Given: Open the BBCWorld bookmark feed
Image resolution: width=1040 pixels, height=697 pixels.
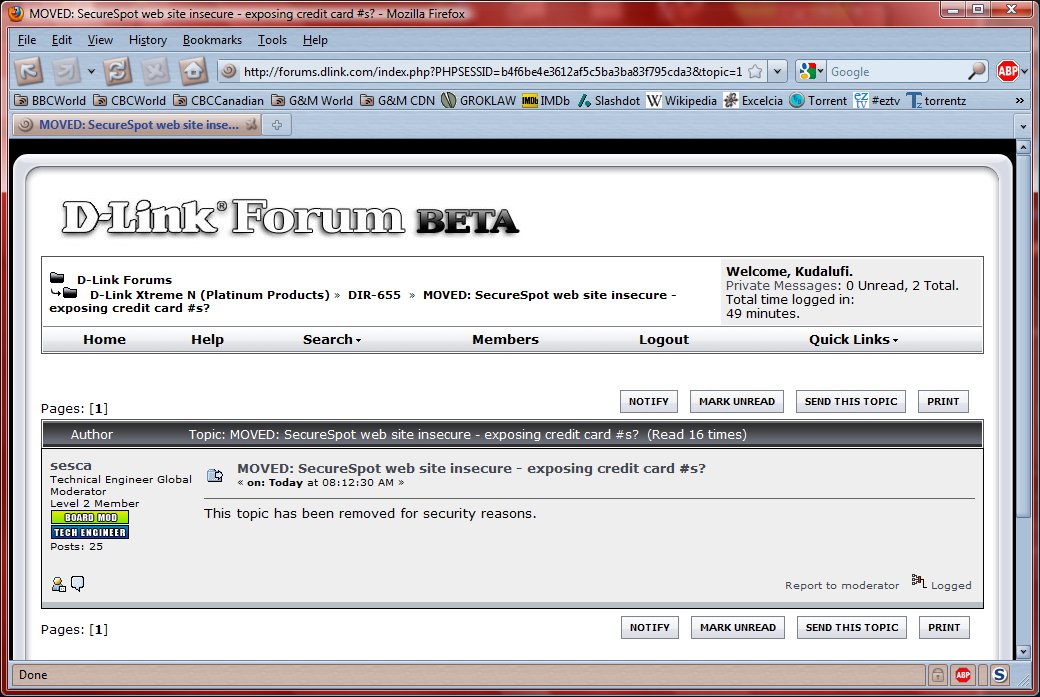Looking at the screenshot, I should tap(50, 101).
